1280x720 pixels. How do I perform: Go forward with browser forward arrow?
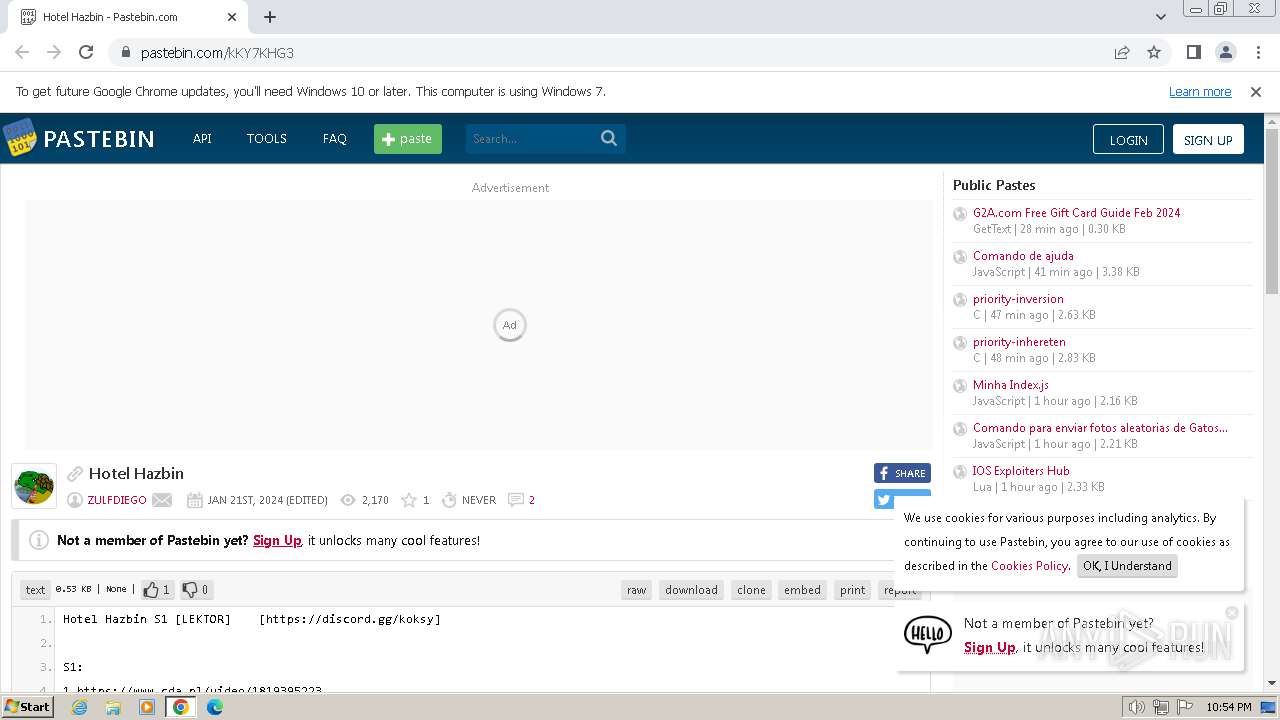pos(54,52)
